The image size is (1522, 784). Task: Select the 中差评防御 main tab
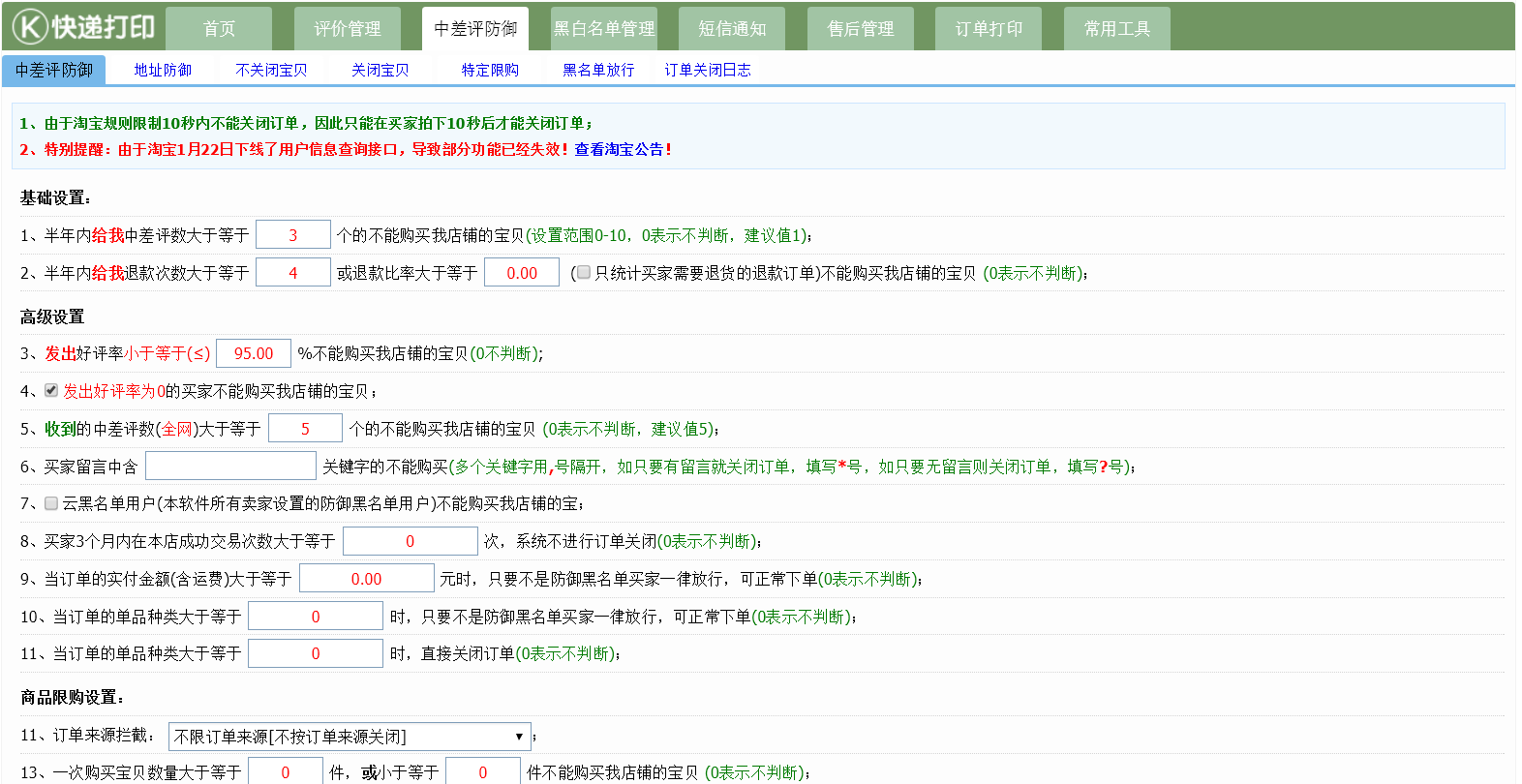[475, 28]
